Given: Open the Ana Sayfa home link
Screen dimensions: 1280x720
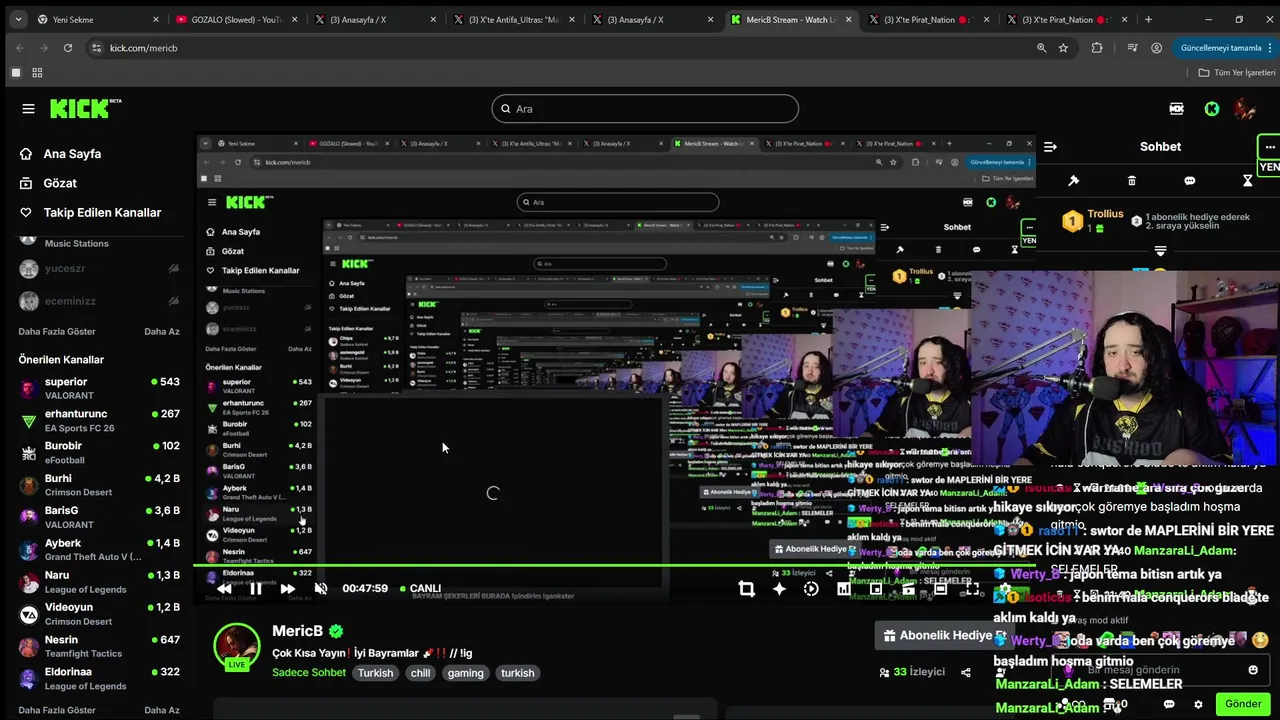Looking at the screenshot, I should [x=72, y=154].
